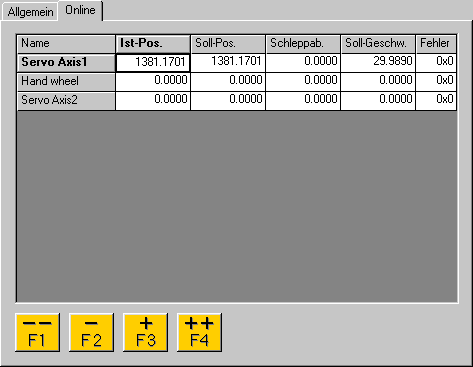The width and height of the screenshot is (473, 367).
Task: Click Servo Axis1 Ist-Pos. value 1381.1701
Action: [x=153, y=63]
